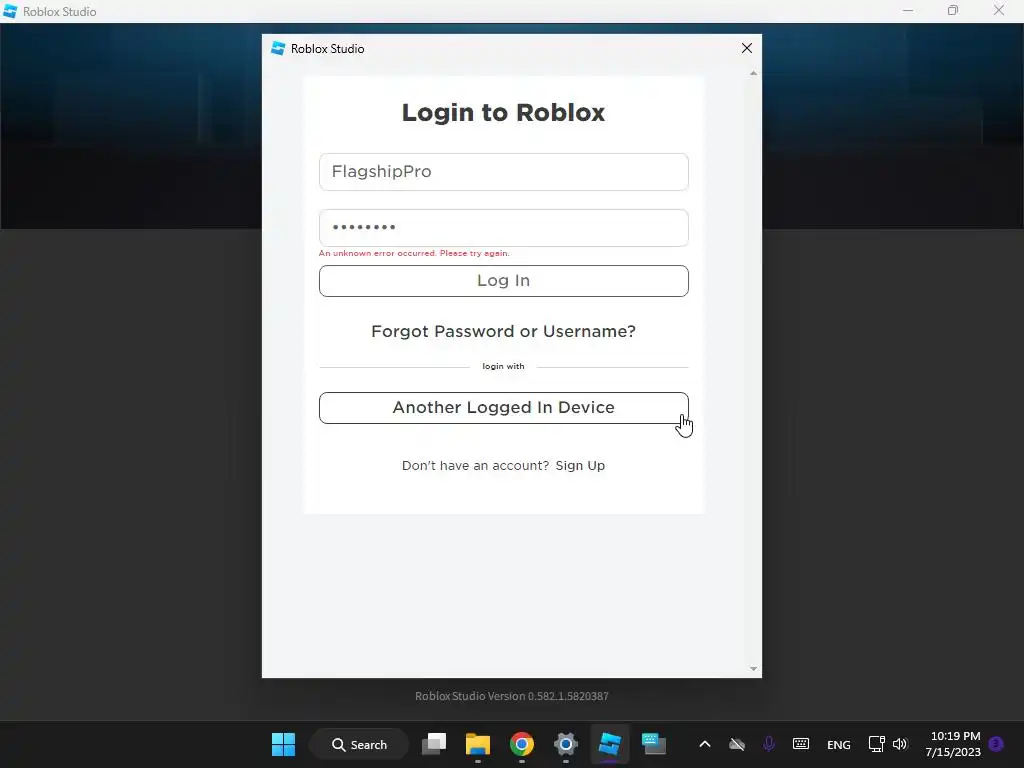Click the login dialog scroll down arrow

click(753, 669)
